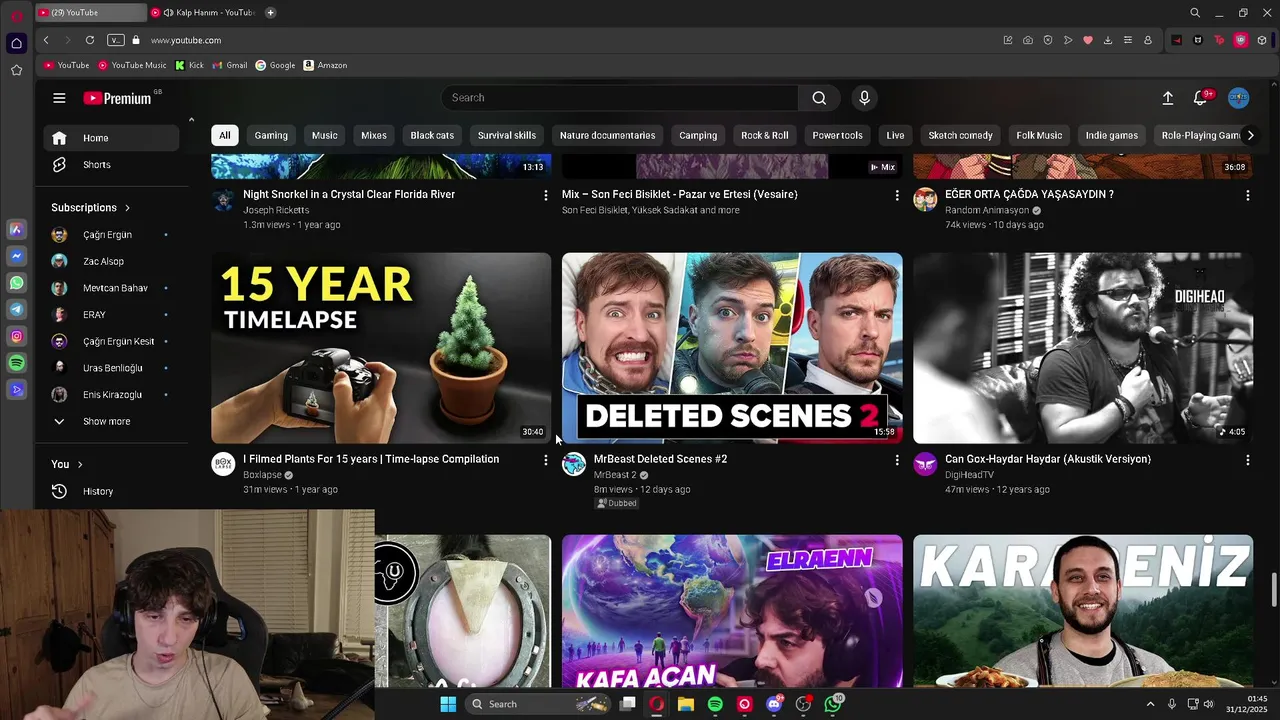This screenshot has width=1280, height=720.
Task: Open taskbar volume speaker icon
Action: click(x=1208, y=704)
